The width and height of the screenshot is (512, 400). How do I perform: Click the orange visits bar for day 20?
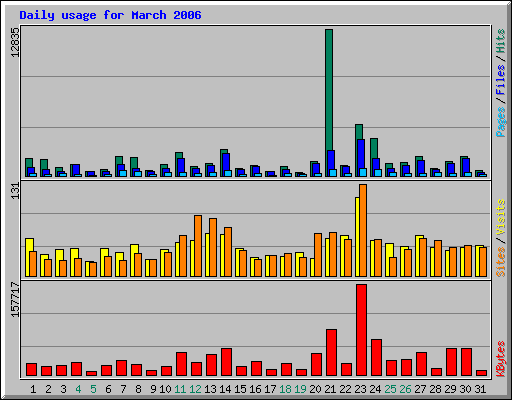click(x=318, y=255)
